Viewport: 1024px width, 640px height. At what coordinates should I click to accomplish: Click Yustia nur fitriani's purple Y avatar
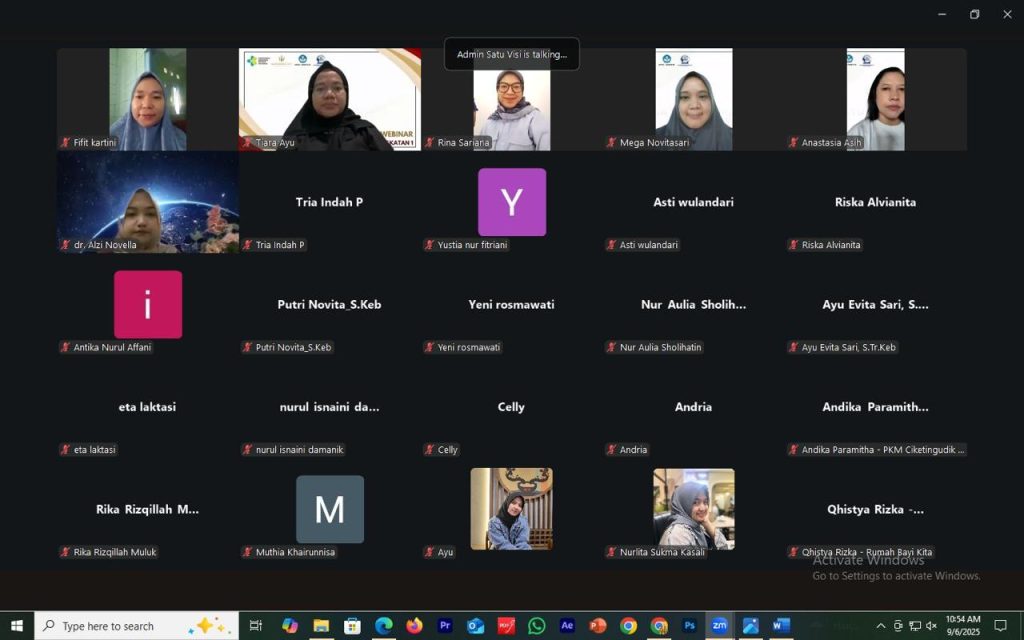coord(512,202)
